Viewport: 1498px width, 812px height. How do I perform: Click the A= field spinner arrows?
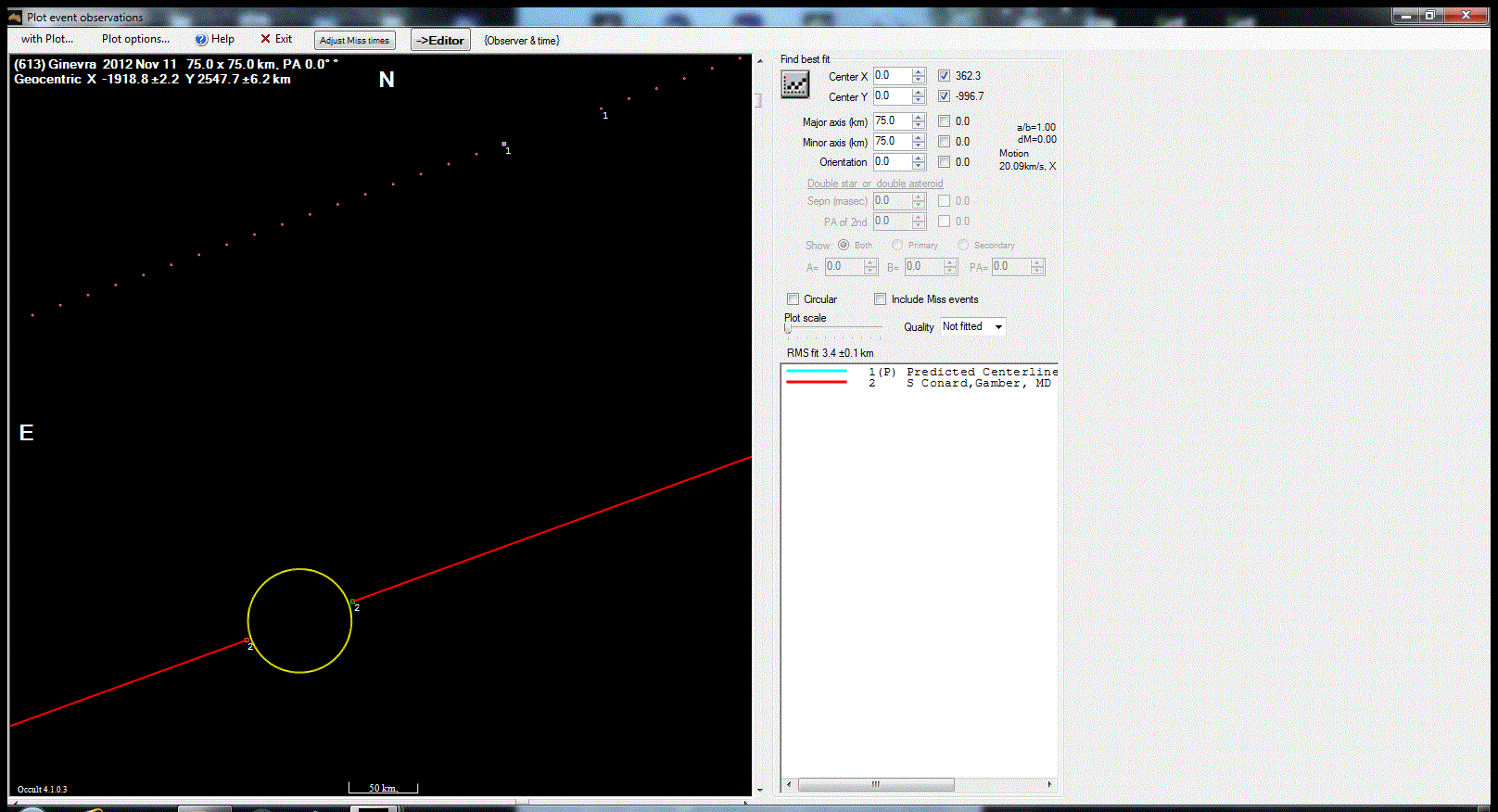[x=870, y=267]
